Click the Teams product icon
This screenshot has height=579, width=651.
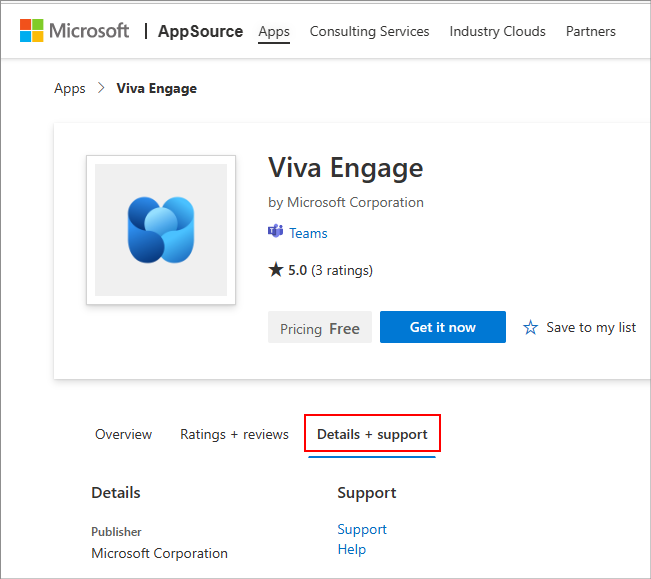pyautogui.click(x=275, y=231)
